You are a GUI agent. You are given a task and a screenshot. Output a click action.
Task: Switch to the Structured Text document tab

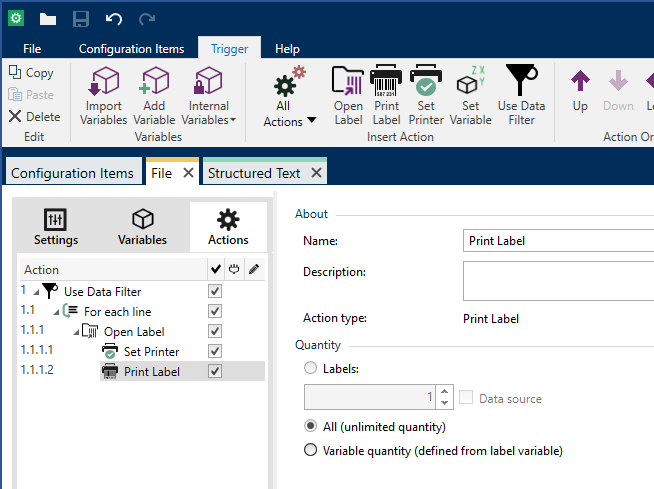254,173
